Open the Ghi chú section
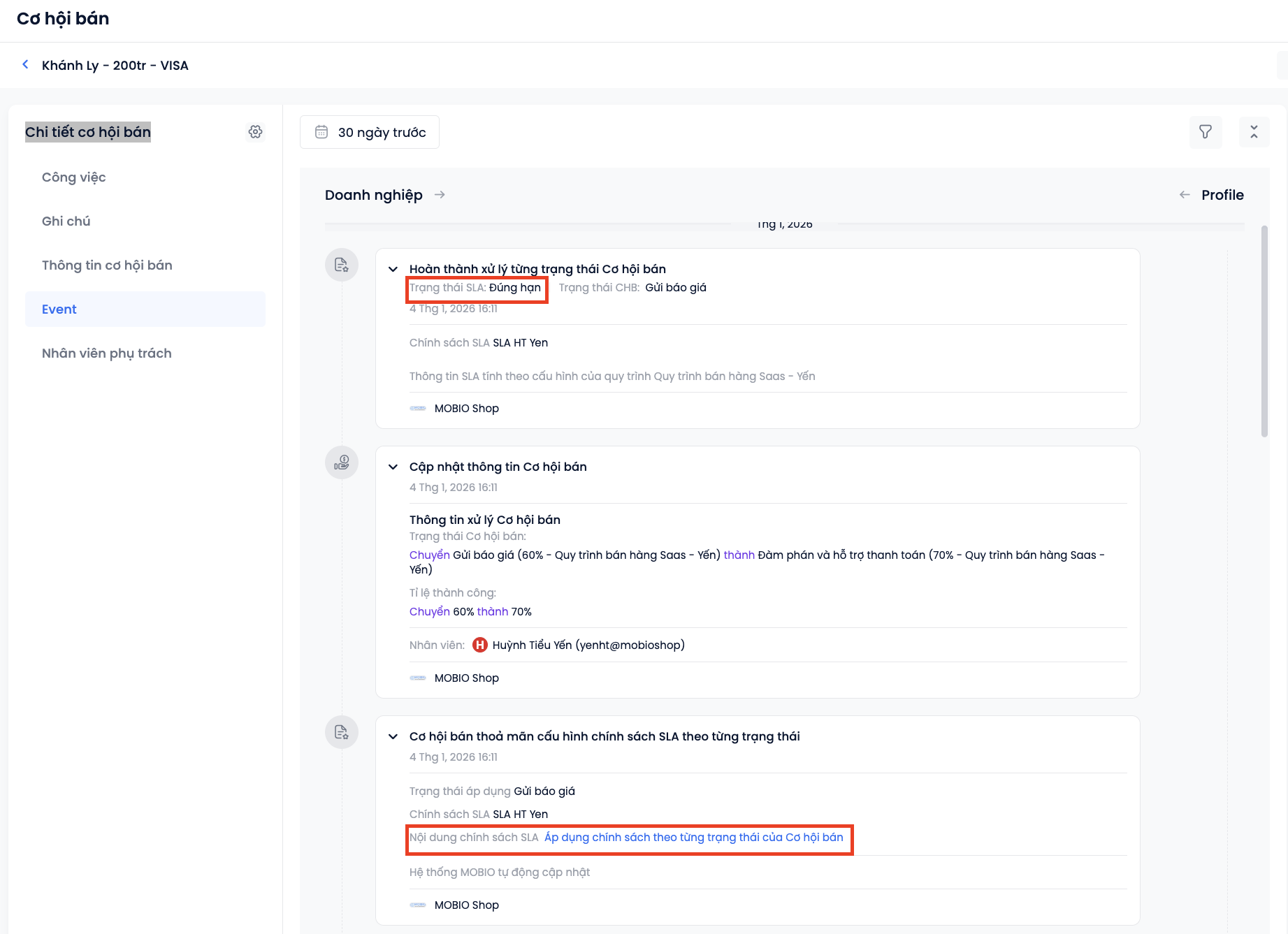Viewport: 1288px width, 934px height. (x=66, y=221)
